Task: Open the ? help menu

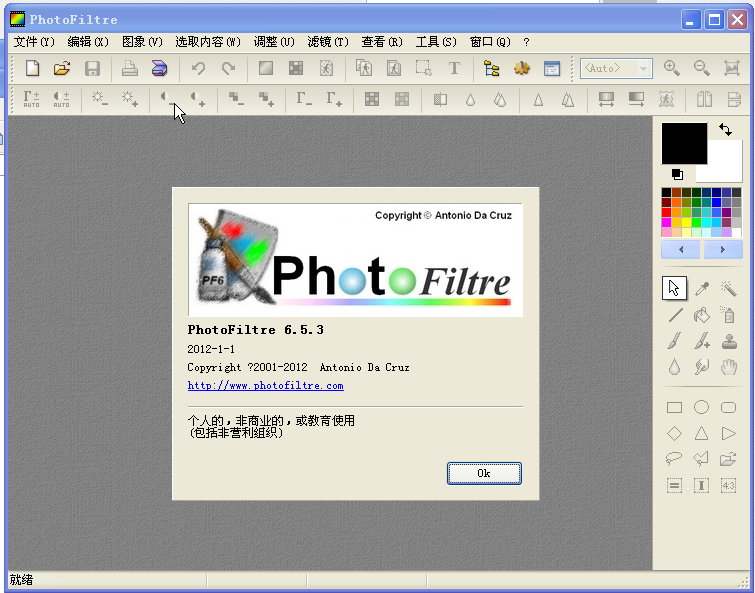Action: (526, 42)
